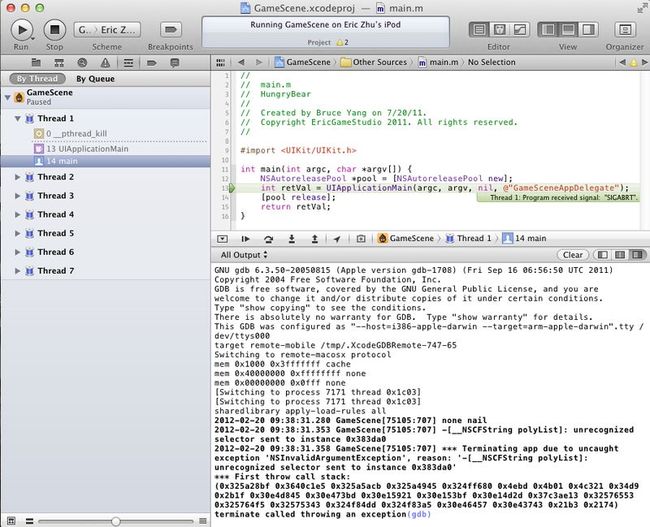Toggle the Breakpoints button
Screen dimensions: 650x527
click(x=170, y=30)
